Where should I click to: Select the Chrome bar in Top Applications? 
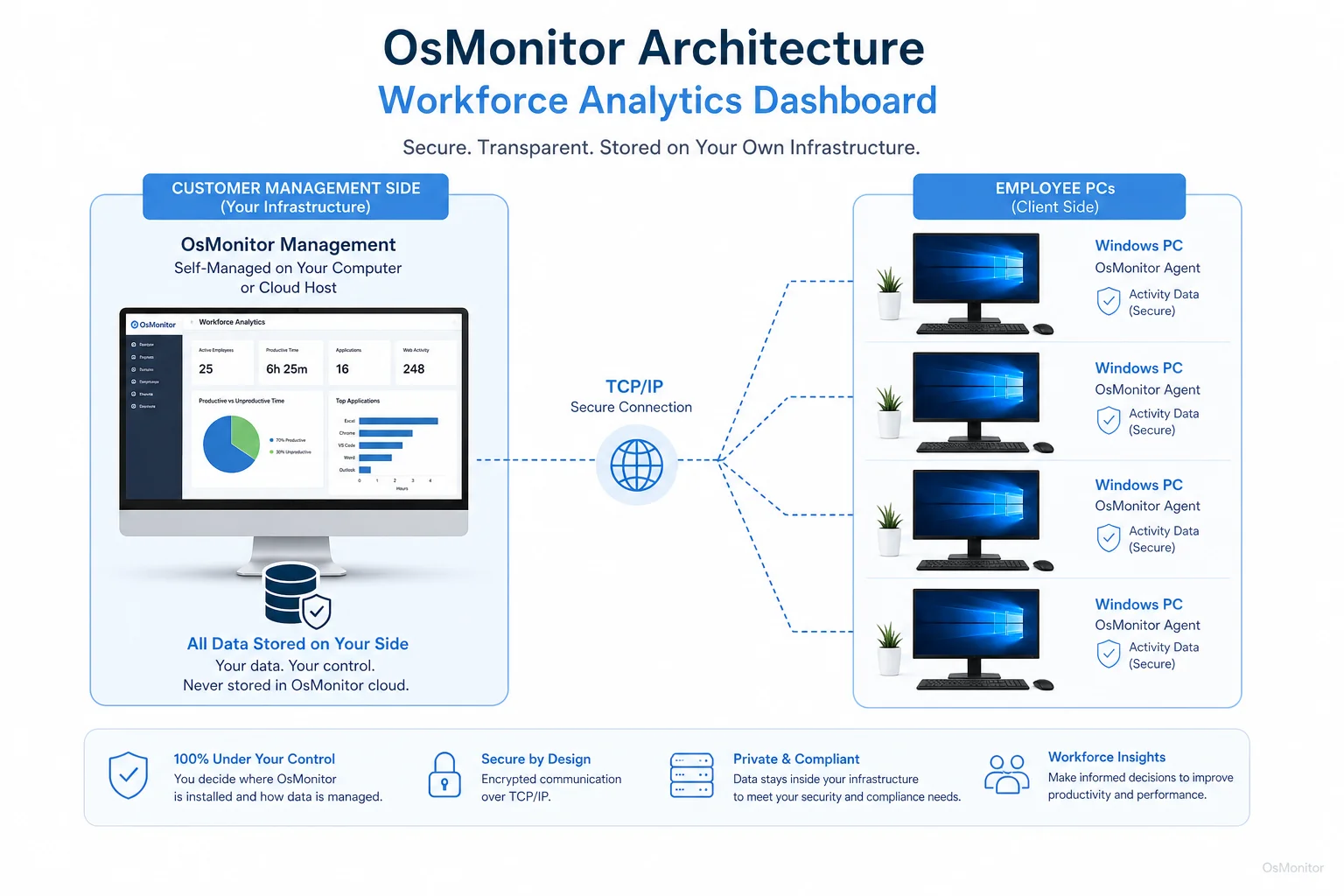386,433
